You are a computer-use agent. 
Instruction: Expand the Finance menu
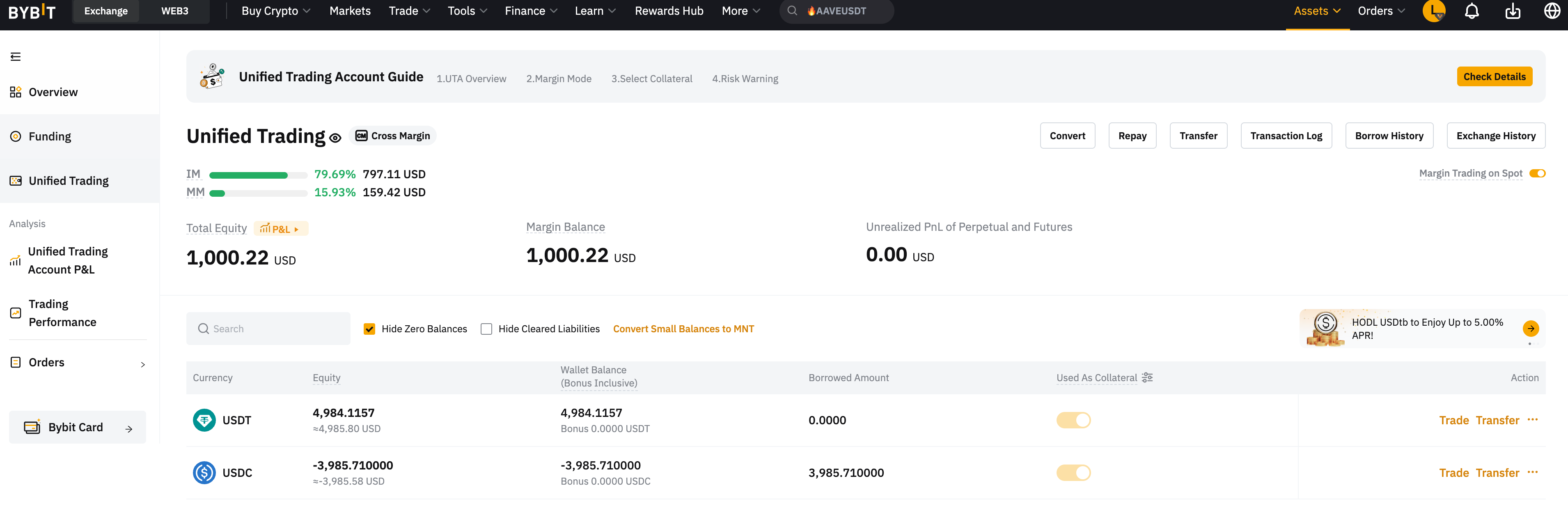pyautogui.click(x=531, y=11)
